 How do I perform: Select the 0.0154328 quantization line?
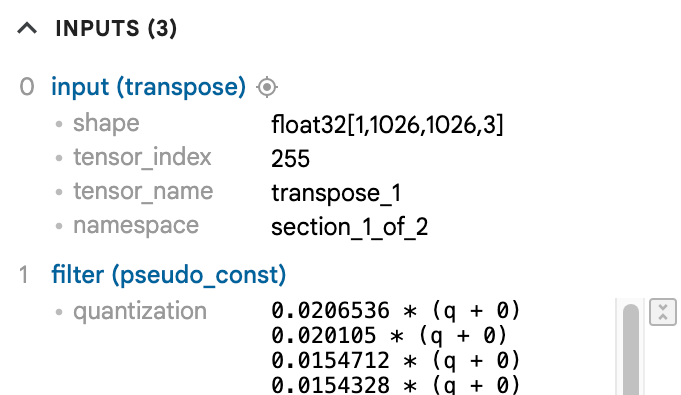(x=396, y=385)
